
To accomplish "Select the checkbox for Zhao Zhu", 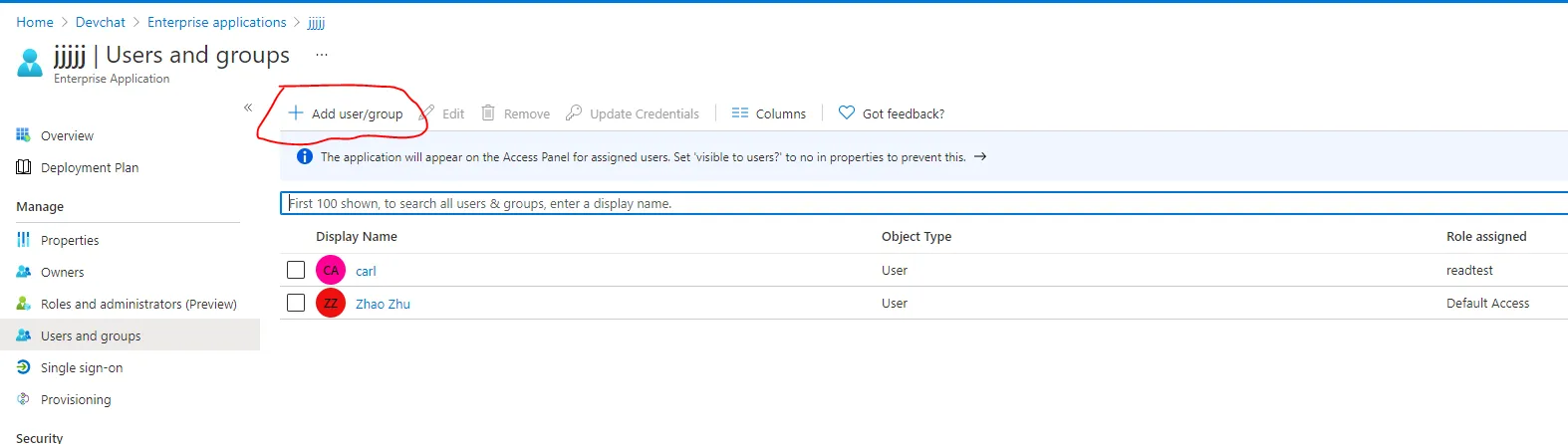I will 296,303.
